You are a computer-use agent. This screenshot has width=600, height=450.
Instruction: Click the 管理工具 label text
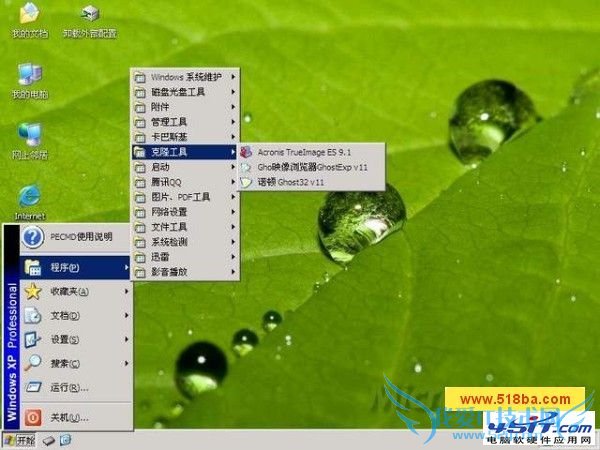point(169,122)
